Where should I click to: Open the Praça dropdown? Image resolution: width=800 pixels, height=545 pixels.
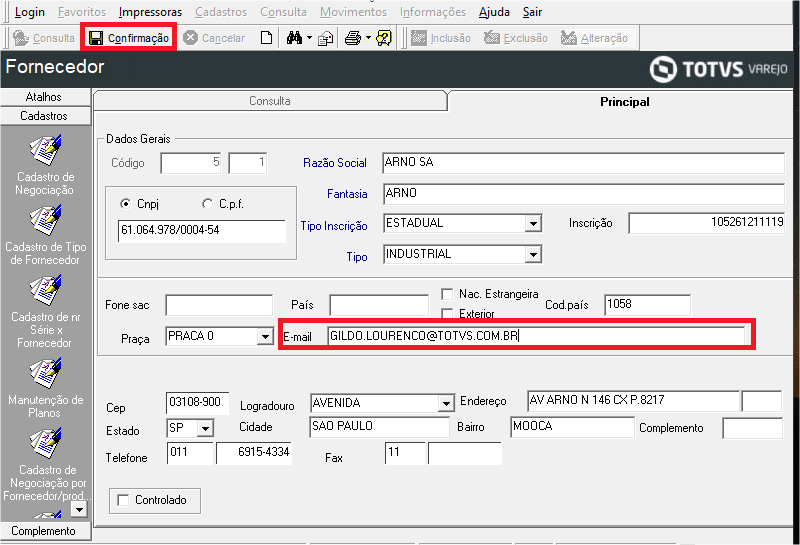(265, 337)
